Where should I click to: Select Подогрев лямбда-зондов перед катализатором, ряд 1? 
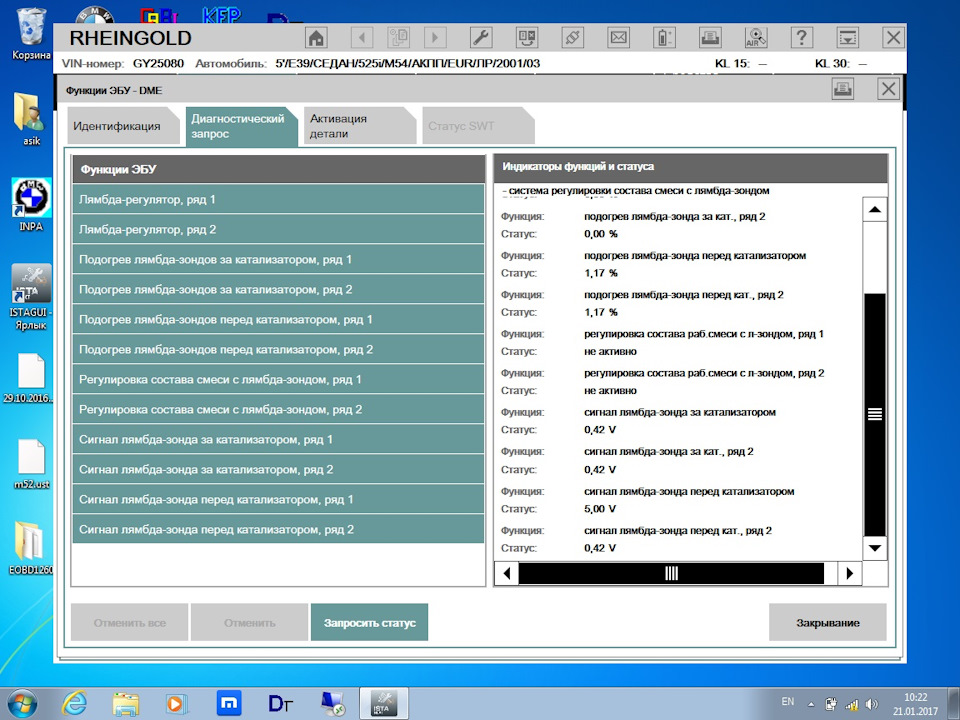pos(278,320)
